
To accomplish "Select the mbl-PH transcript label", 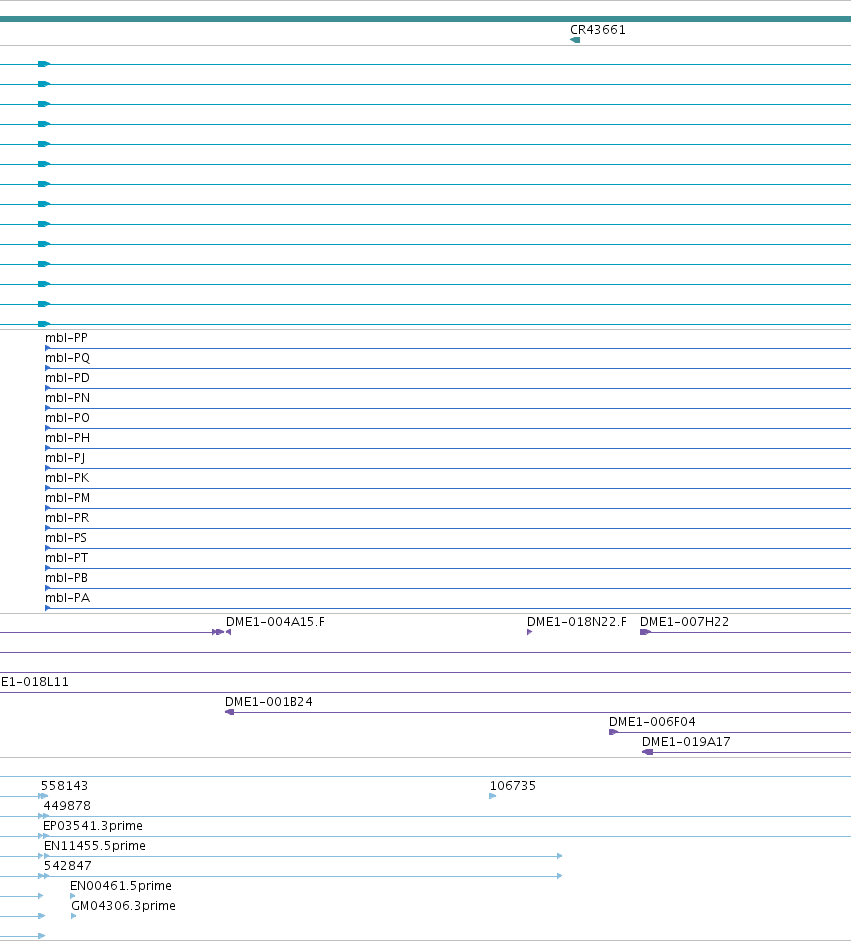I will [x=67, y=437].
